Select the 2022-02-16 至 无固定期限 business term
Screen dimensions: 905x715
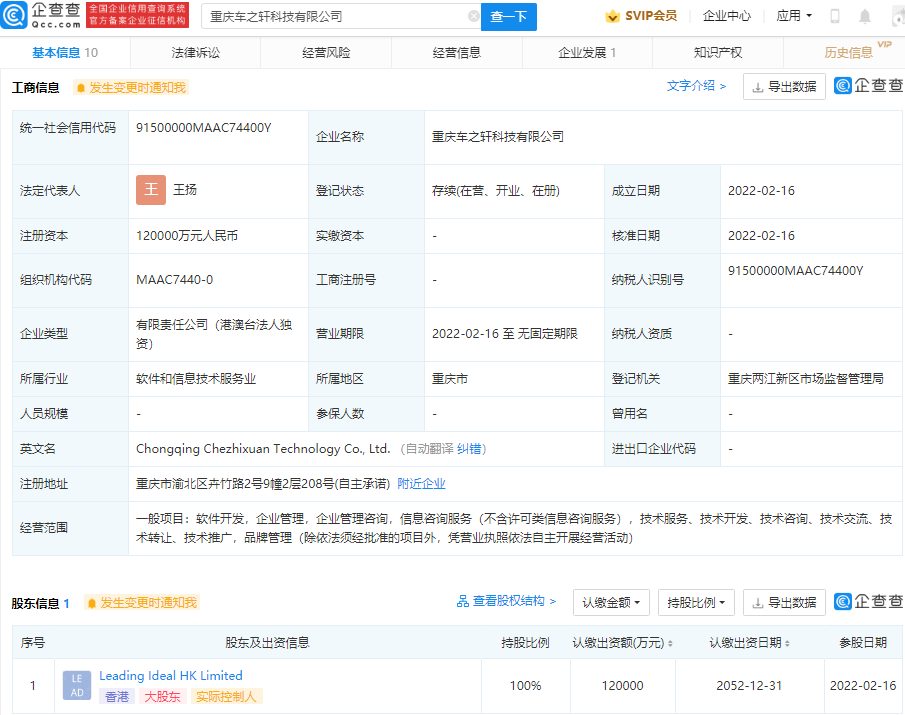[505, 334]
